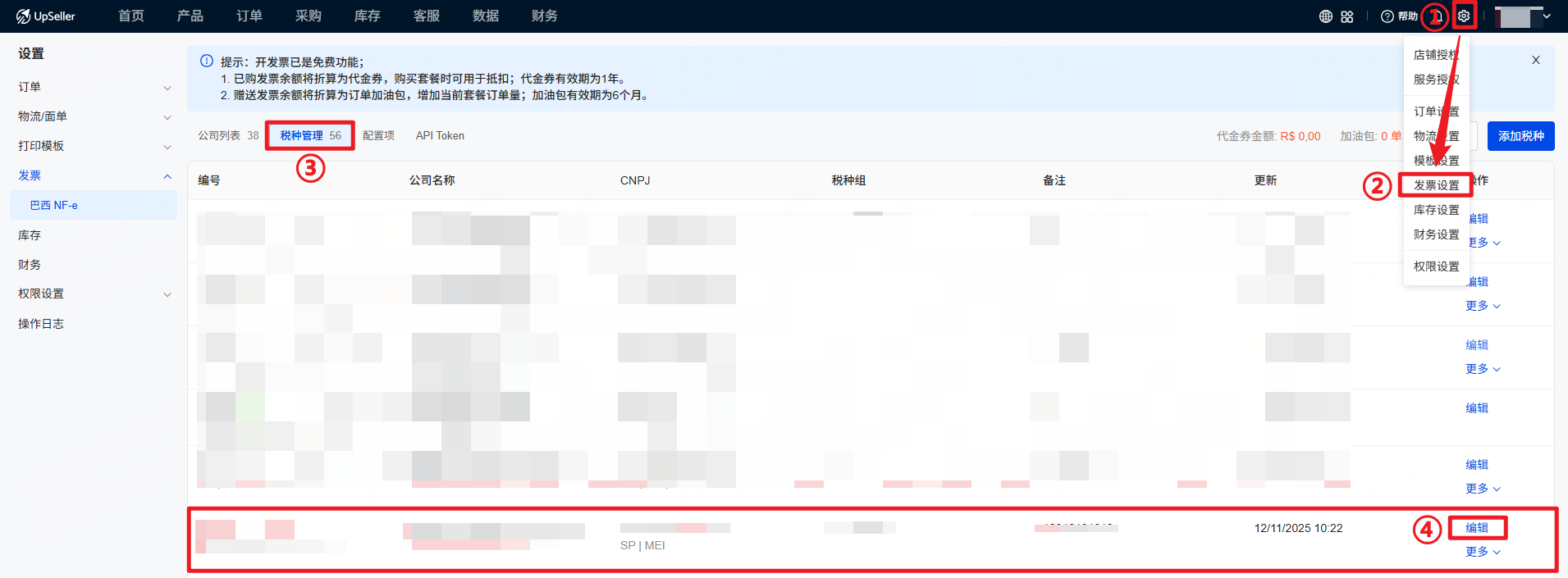Click 编辑 link in the SP | MEI row
This screenshot has width=1568, height=578.
tap(1477, 528)
